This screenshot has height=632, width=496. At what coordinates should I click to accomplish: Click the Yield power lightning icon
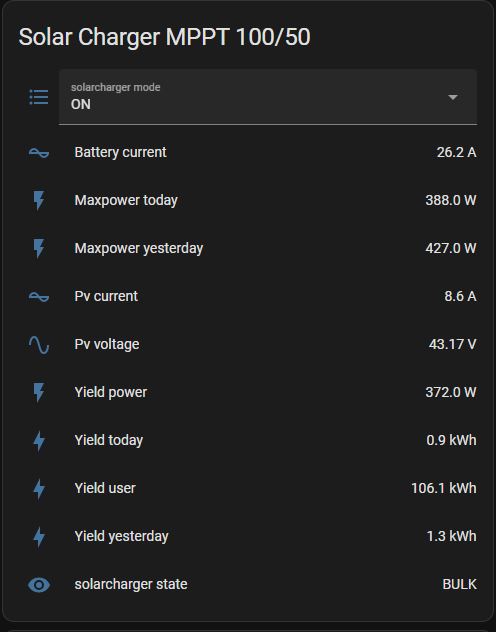[x=39, y=392]
